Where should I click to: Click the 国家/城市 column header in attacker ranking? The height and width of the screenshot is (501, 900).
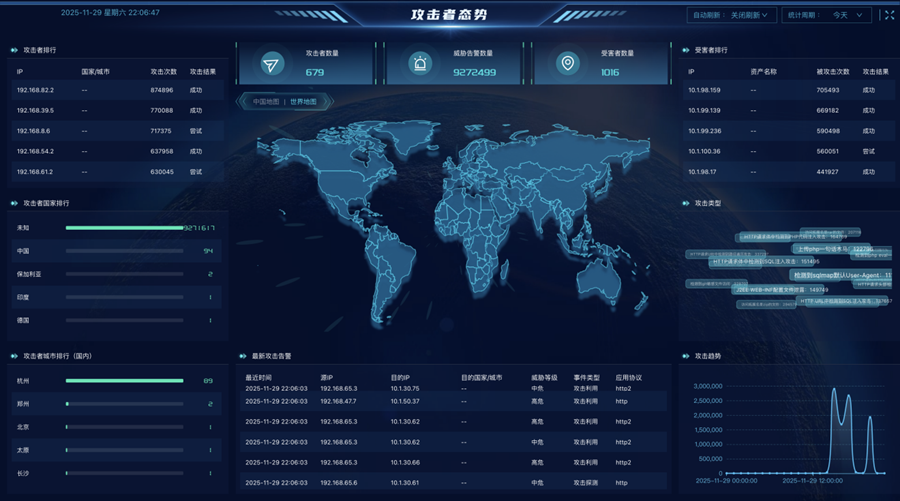tap(95, 72)
